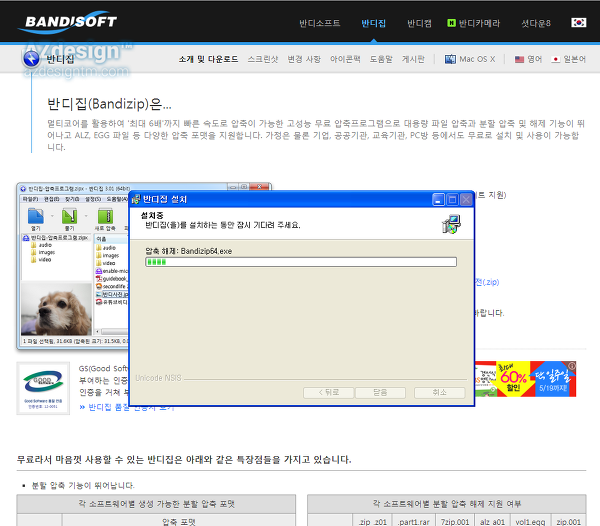Click the Mac OS X link

pyautogui.click(x=477, y=59)
